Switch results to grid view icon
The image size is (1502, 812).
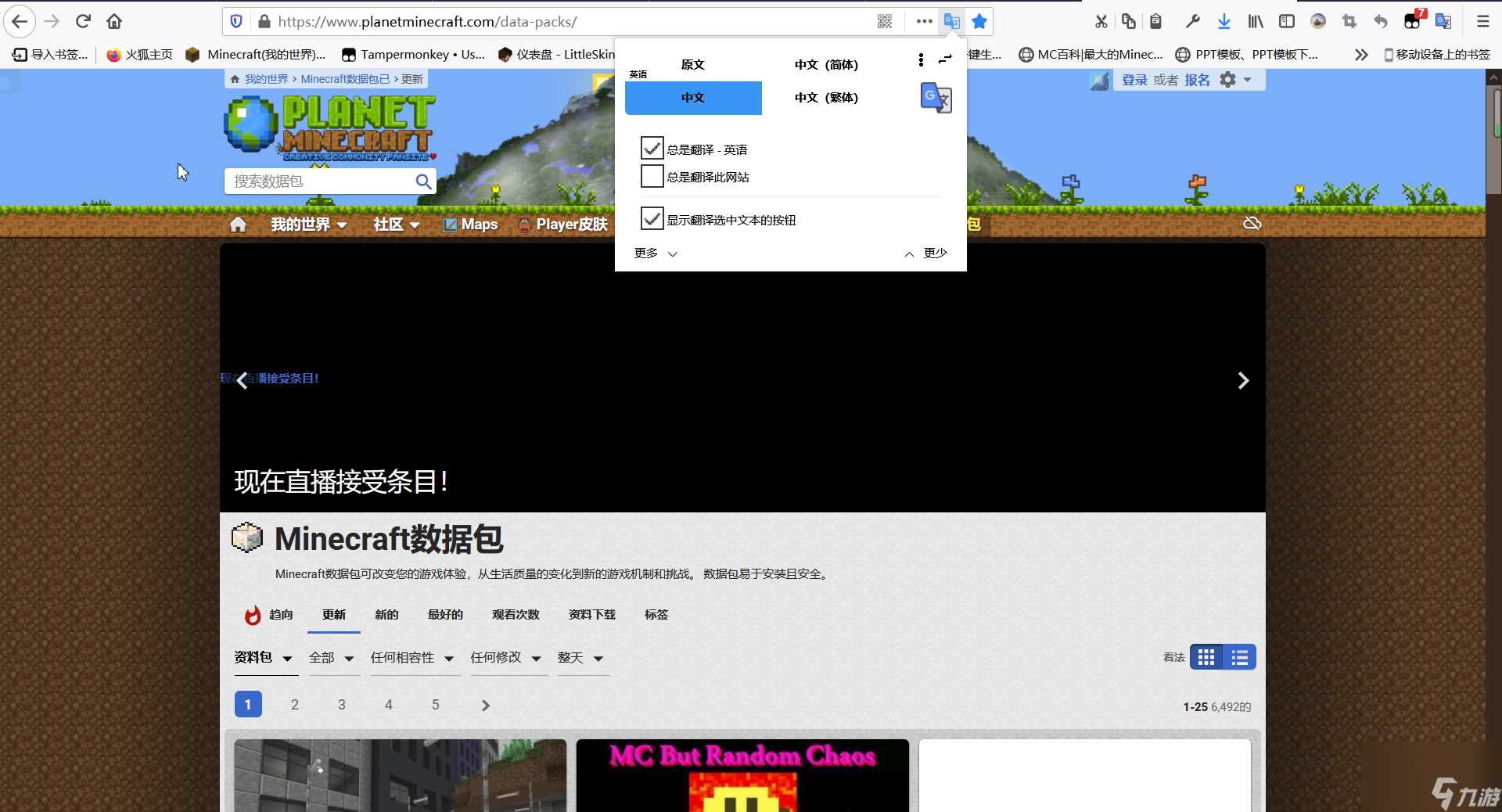pos(1206,657)
